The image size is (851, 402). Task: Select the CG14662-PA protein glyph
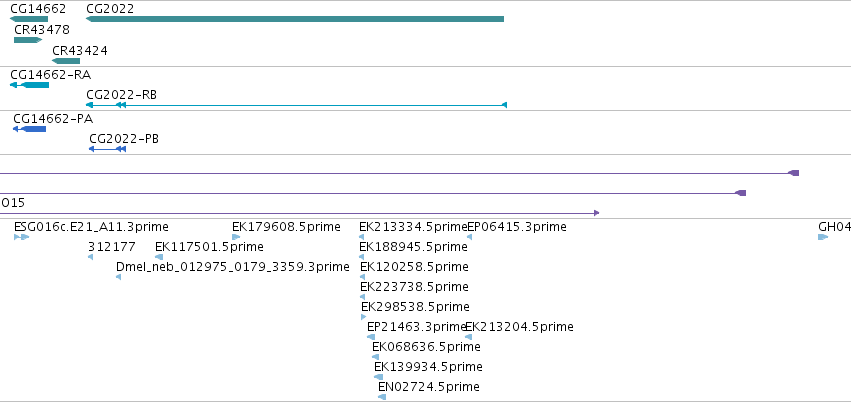pos(29,129)
